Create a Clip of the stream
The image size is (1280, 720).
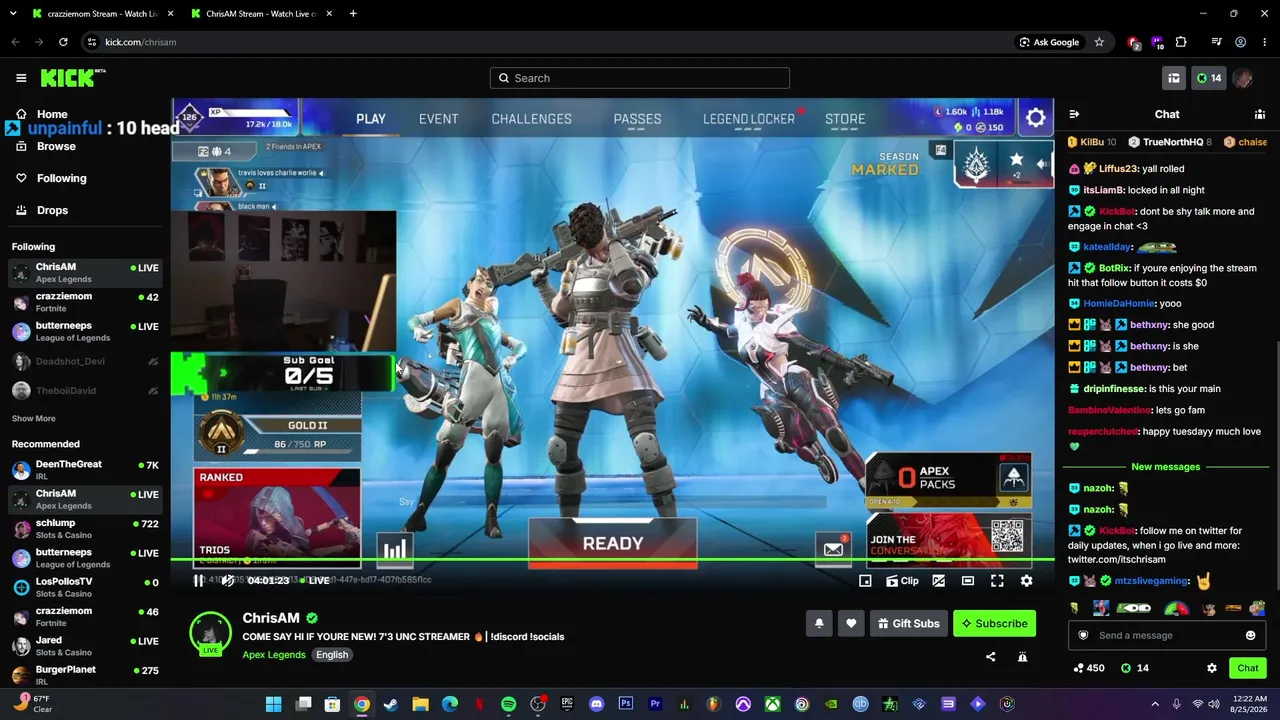tap(902, 580)
